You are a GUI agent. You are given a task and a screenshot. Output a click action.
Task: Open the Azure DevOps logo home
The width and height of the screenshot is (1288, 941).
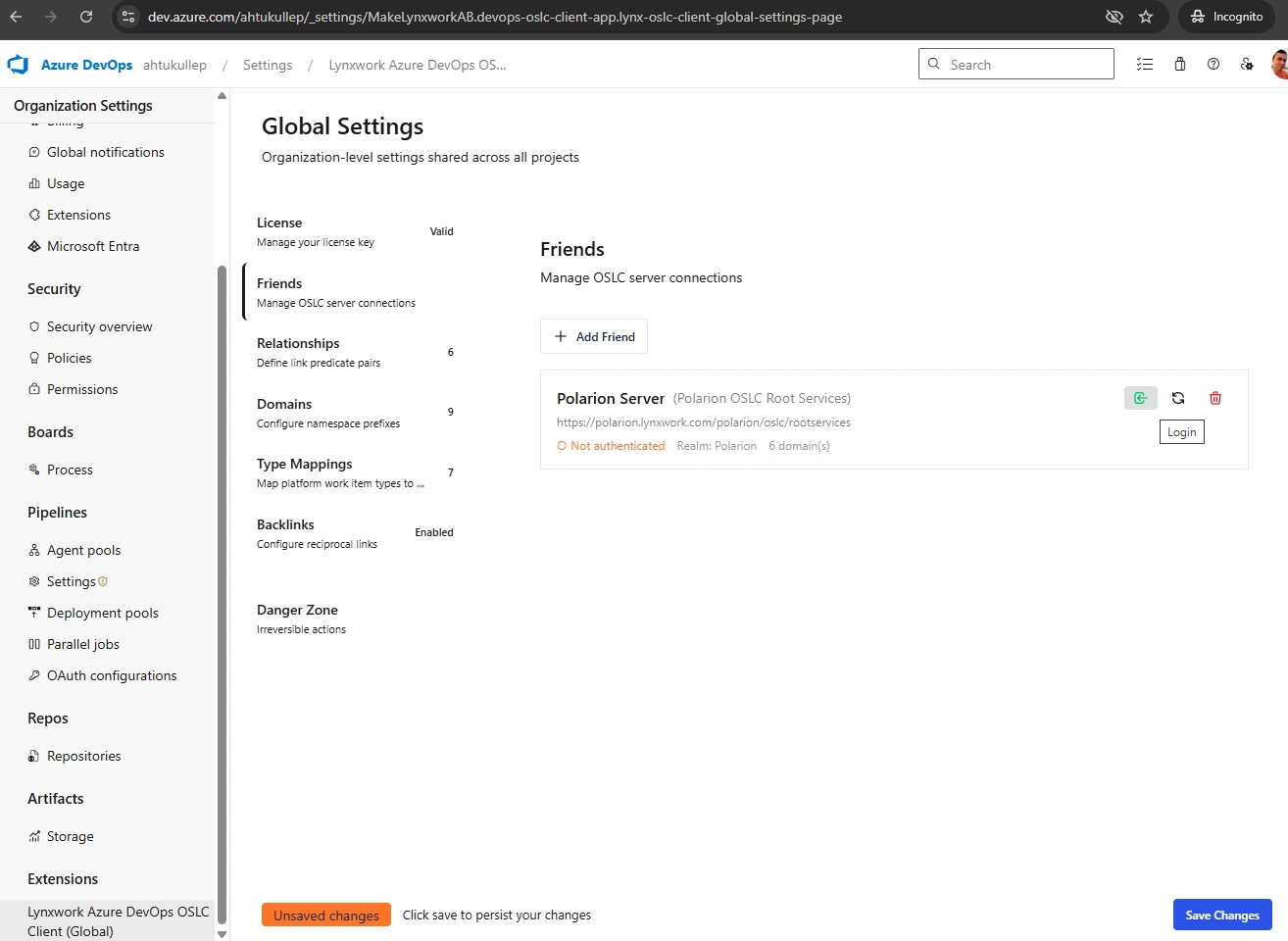(x=18, y=65)
